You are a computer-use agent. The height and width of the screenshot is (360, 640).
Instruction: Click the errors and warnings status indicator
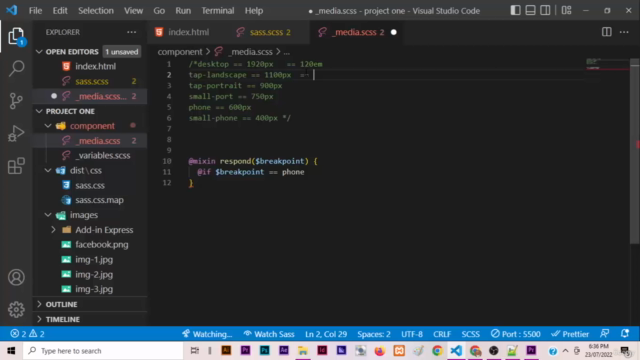(x=27, y=334)
